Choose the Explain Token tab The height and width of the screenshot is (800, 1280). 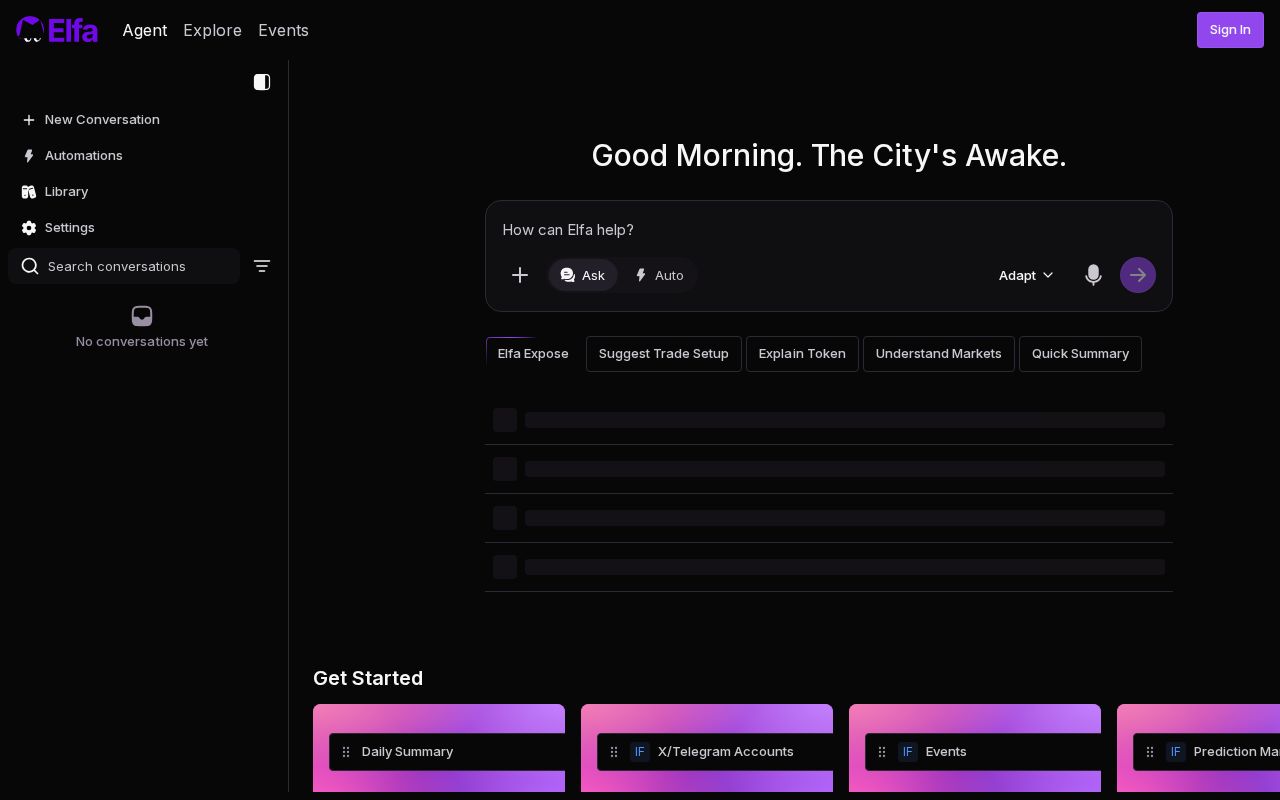click(x=802, y=354)
